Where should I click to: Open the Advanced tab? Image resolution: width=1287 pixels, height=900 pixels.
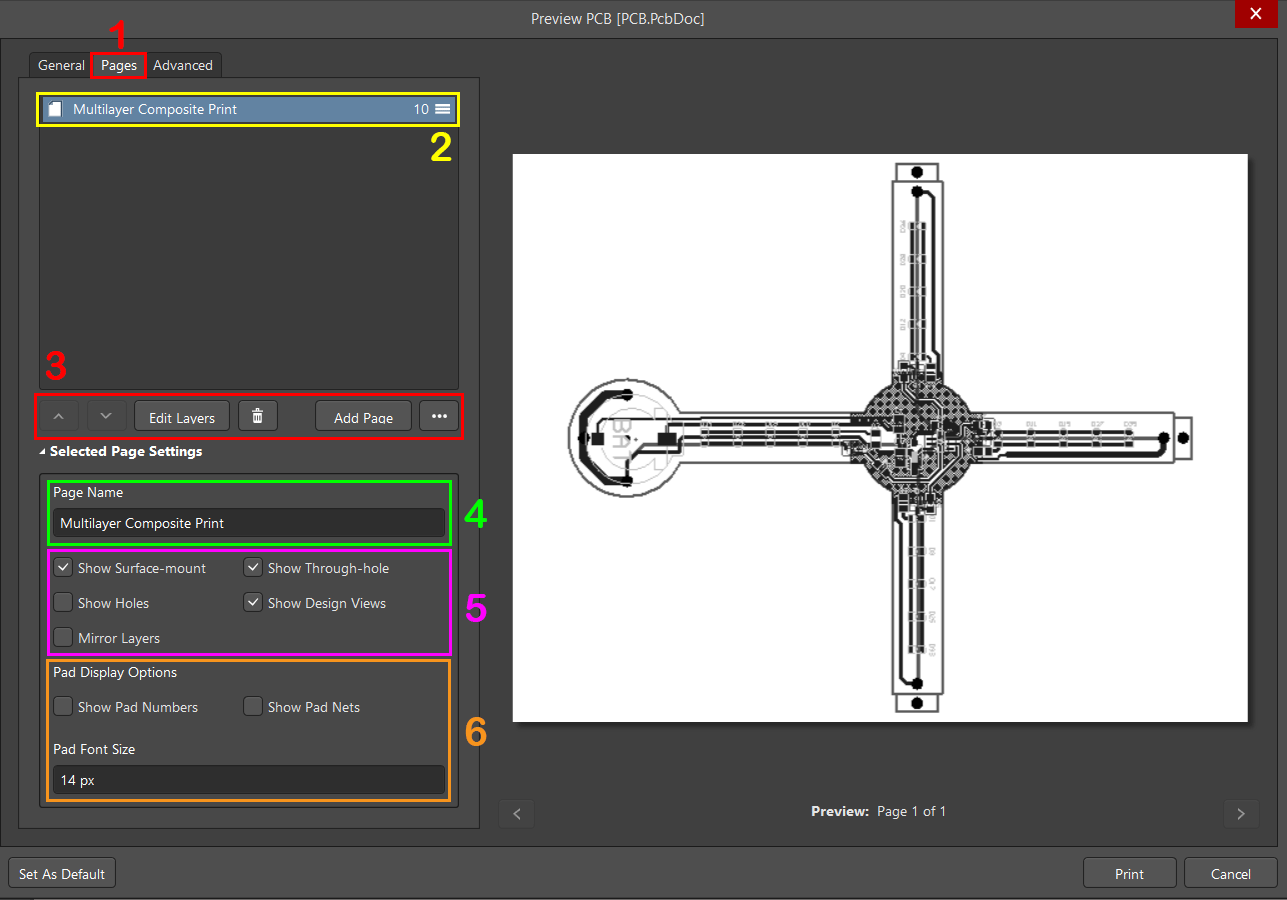(182, 65)
